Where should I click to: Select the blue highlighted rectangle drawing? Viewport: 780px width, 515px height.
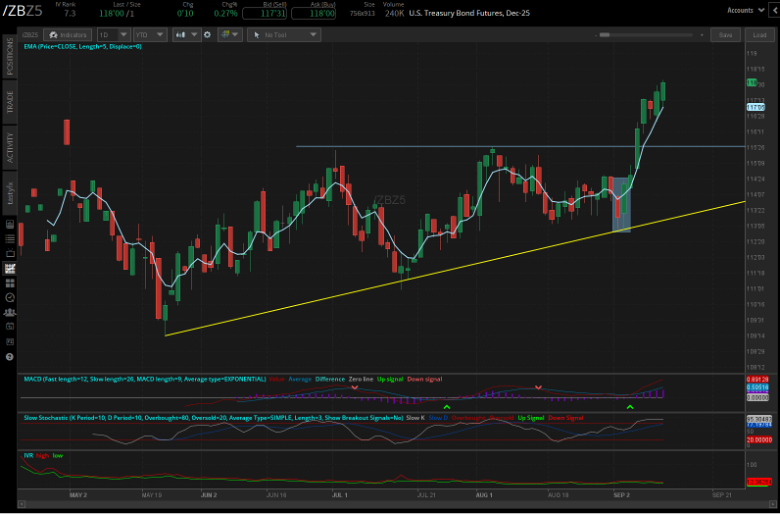click(x=621, y=205)
